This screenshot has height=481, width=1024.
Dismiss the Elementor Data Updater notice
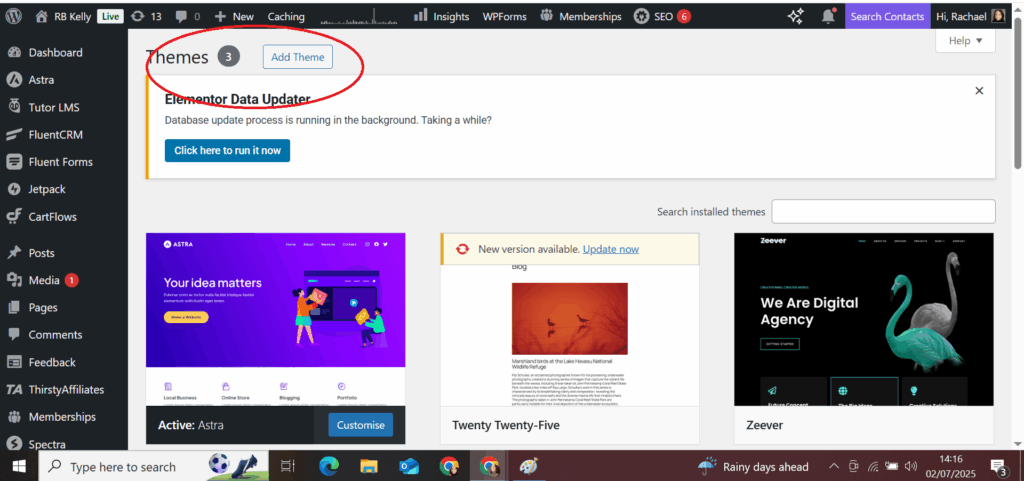tap(979, 91)
